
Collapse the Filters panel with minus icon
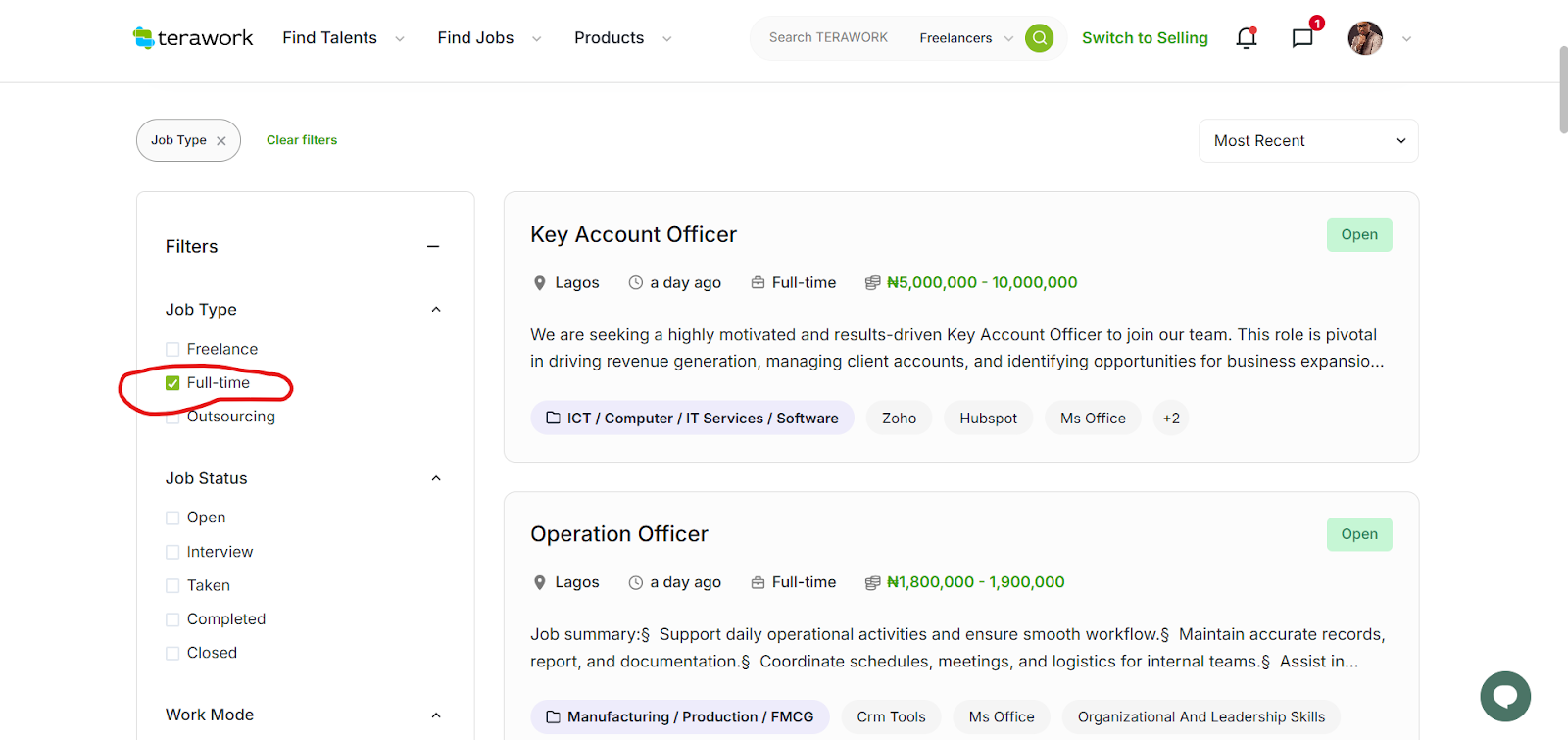tap(433, 247)
